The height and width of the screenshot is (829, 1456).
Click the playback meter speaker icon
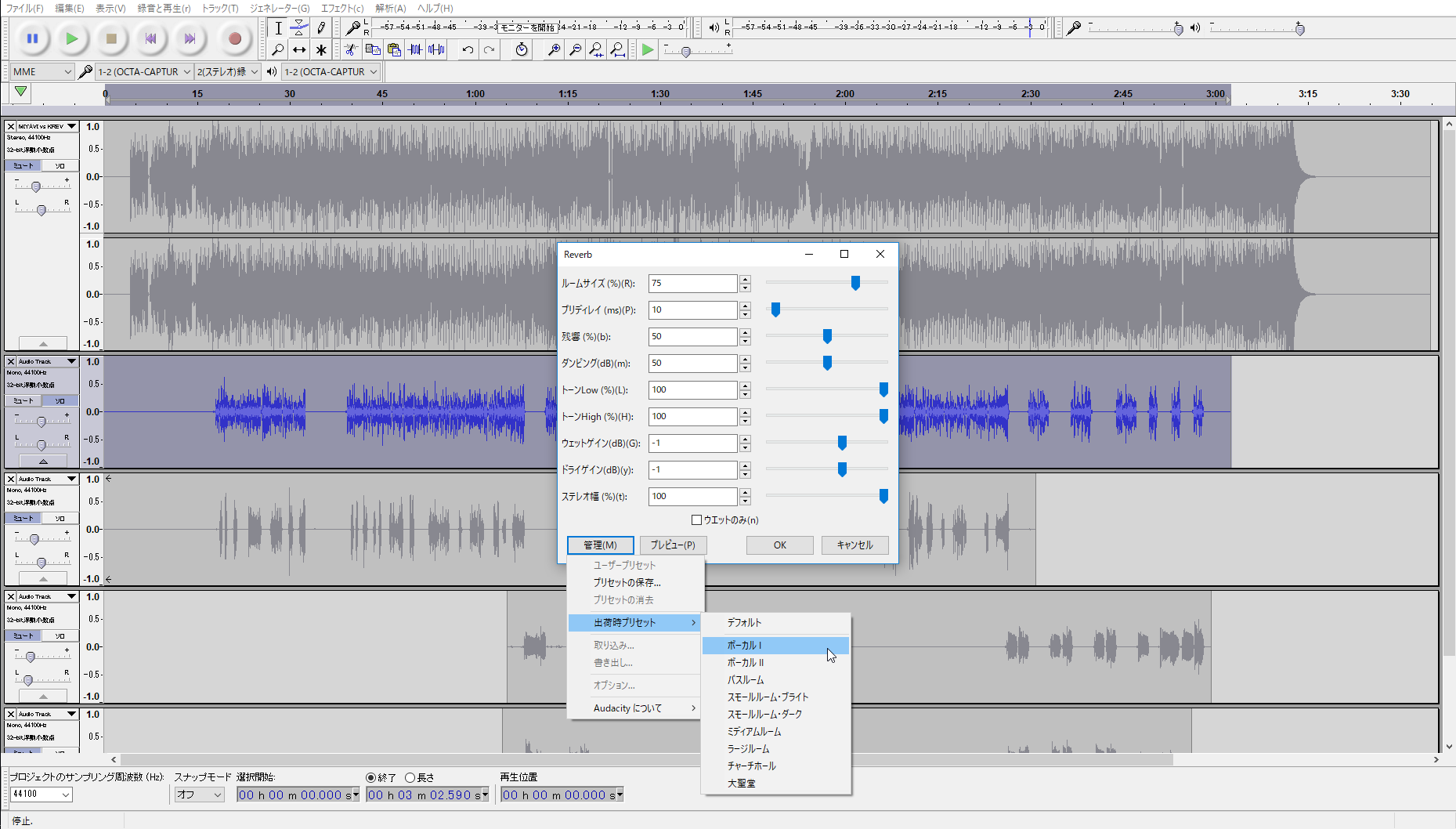(x=714, y=28)
